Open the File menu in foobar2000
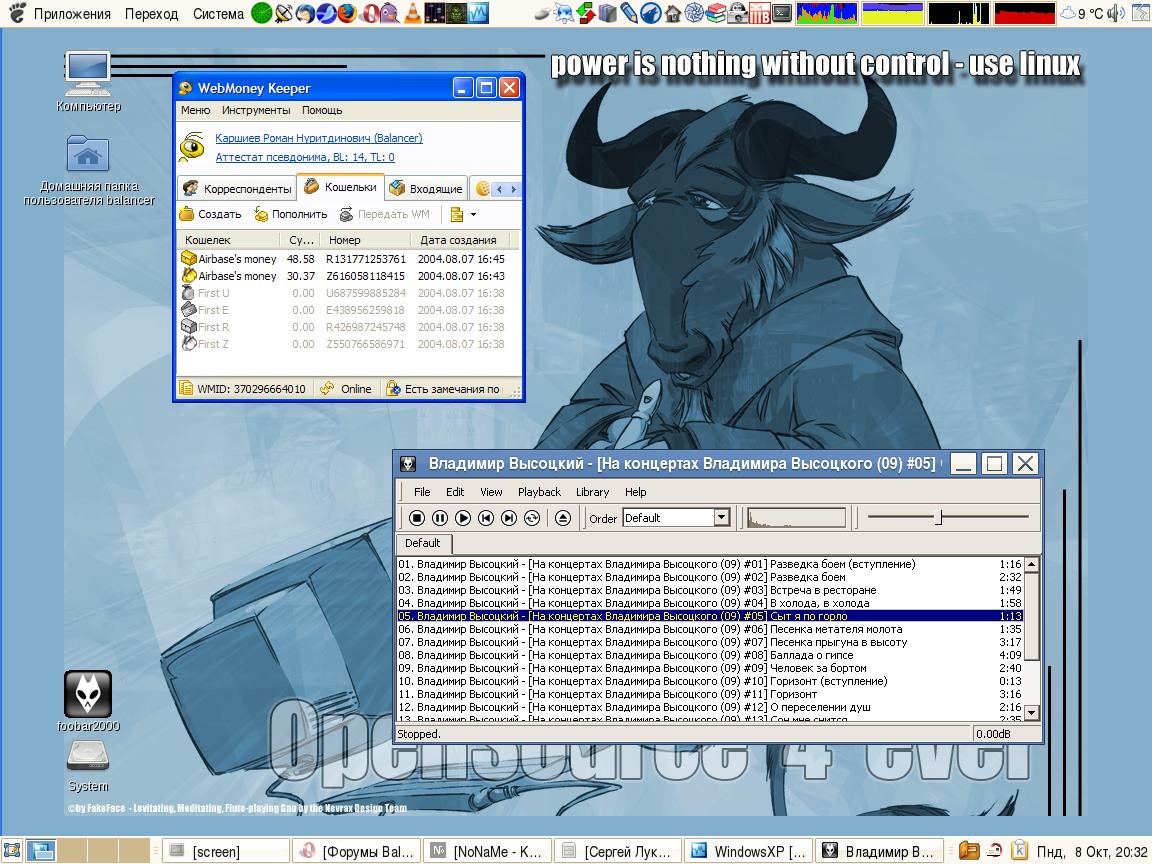This screenshot has height=864, width=1152. coord(422,492)
